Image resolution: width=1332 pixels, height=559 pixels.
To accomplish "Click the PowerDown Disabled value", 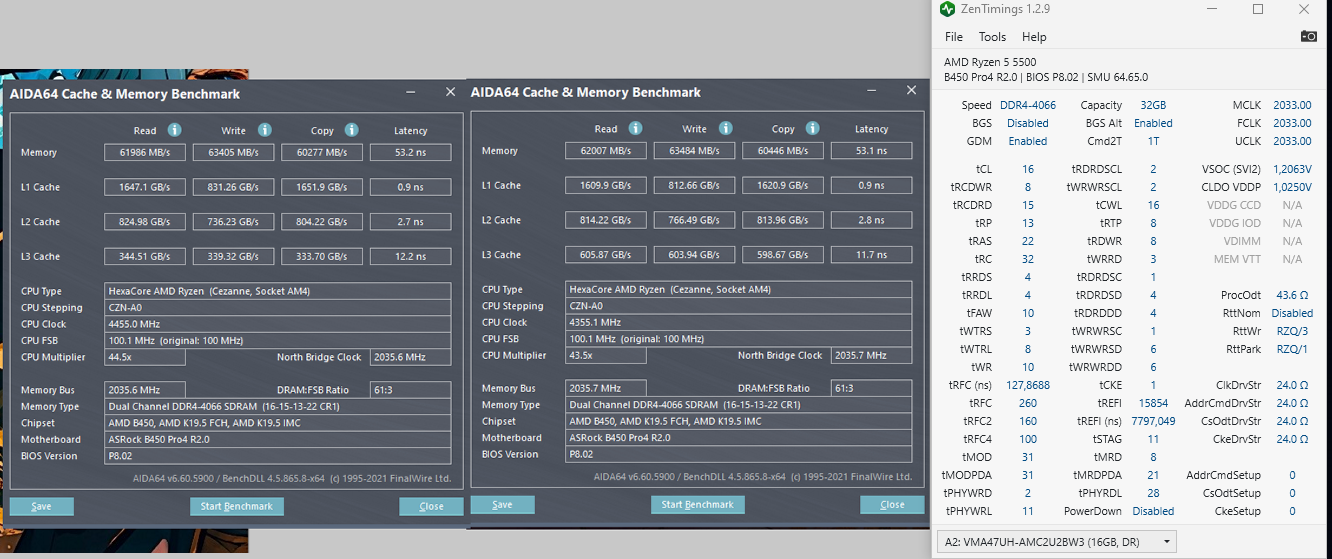I will [x=1152, y=511].
